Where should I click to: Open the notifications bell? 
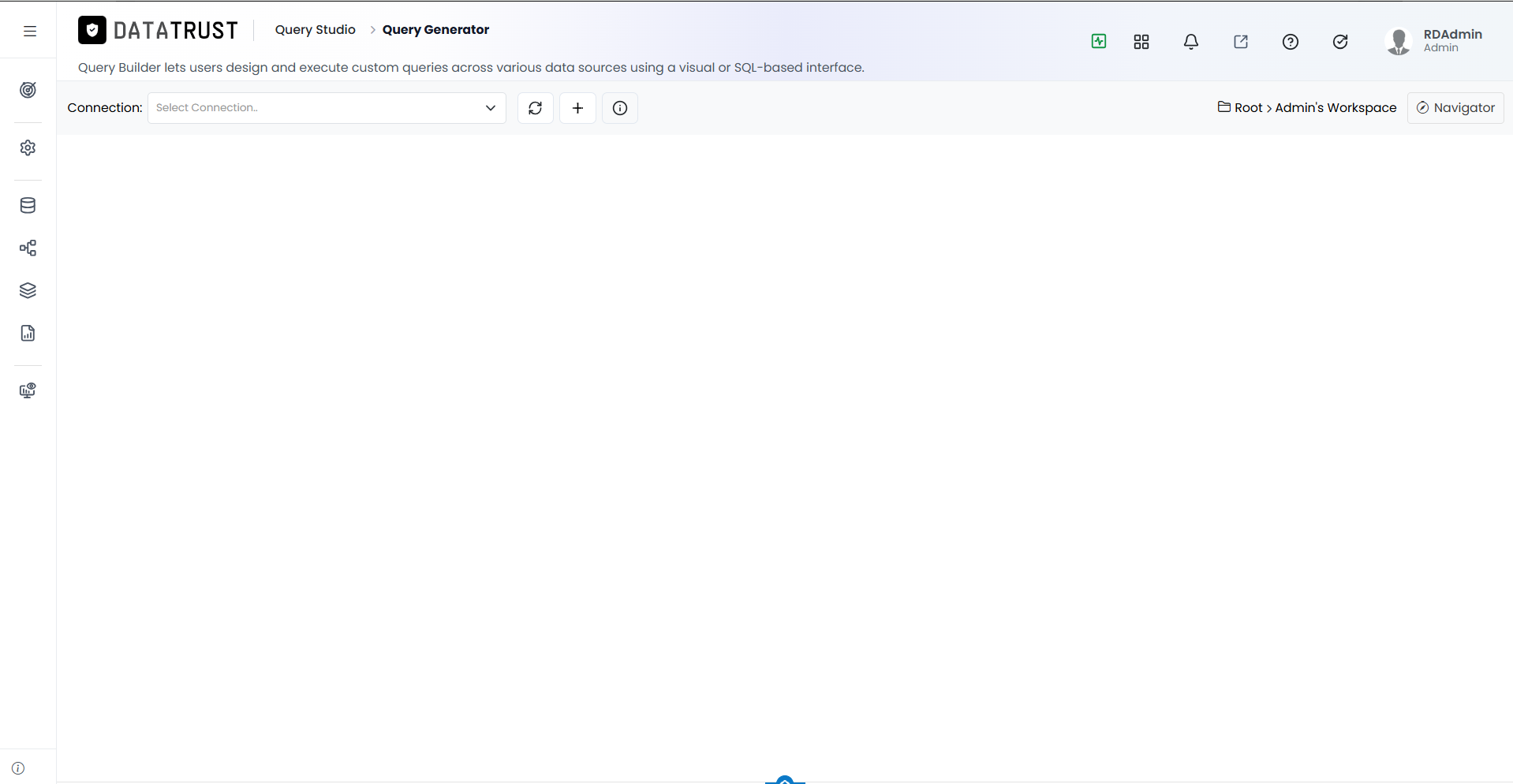1191,42
